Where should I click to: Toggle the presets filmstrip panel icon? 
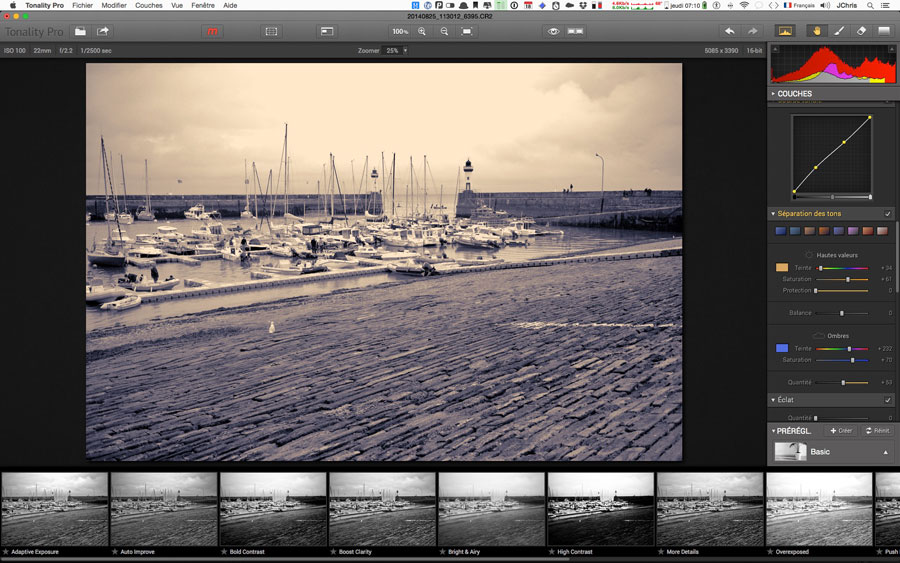(271, 32)
